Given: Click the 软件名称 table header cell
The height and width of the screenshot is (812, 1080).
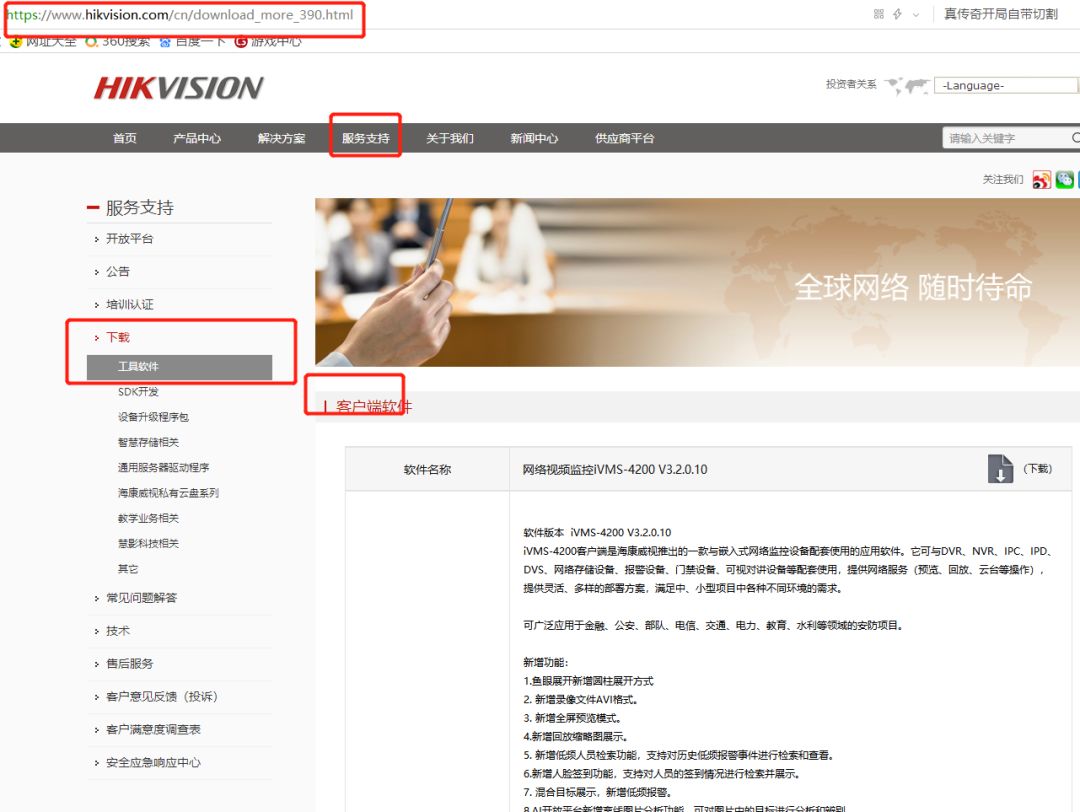Looking at the screenshot, I should 427,470.
